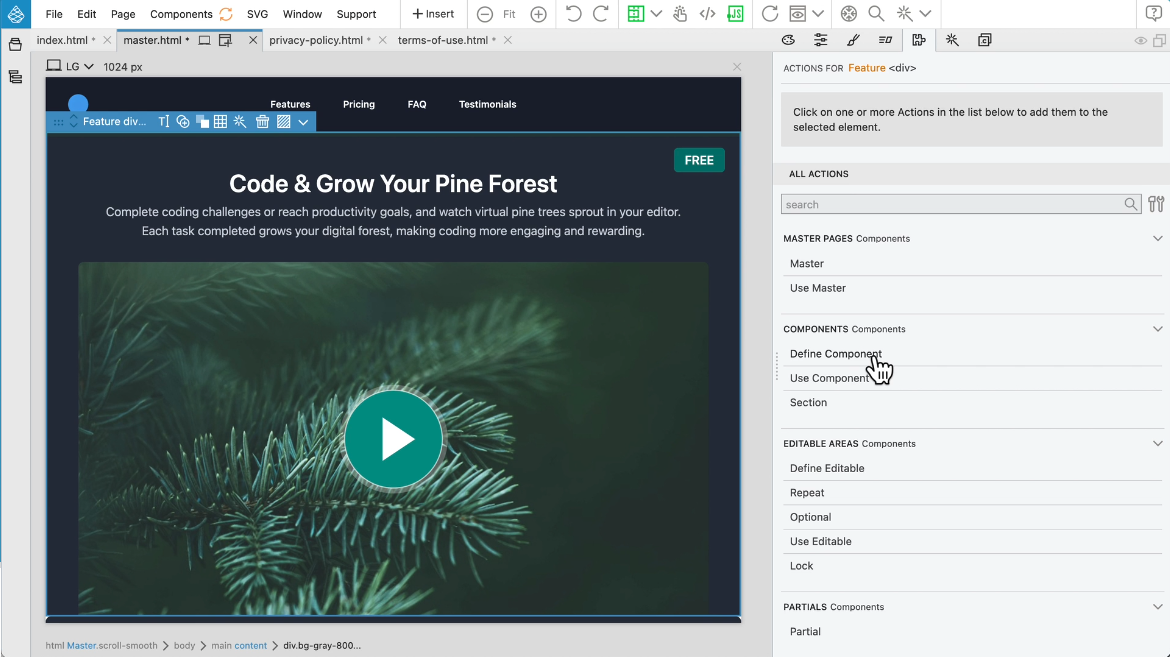The width and height of the screenshot is (1170, 657).
Task: Toggle the eye visibility icon in the right panel
Action: point(1140,41)
